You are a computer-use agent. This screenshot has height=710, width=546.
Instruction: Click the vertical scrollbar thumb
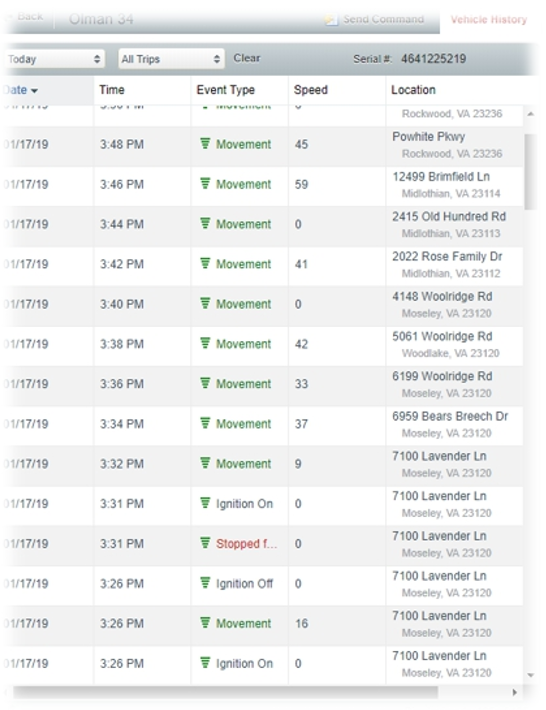click(x=530, y=172)
